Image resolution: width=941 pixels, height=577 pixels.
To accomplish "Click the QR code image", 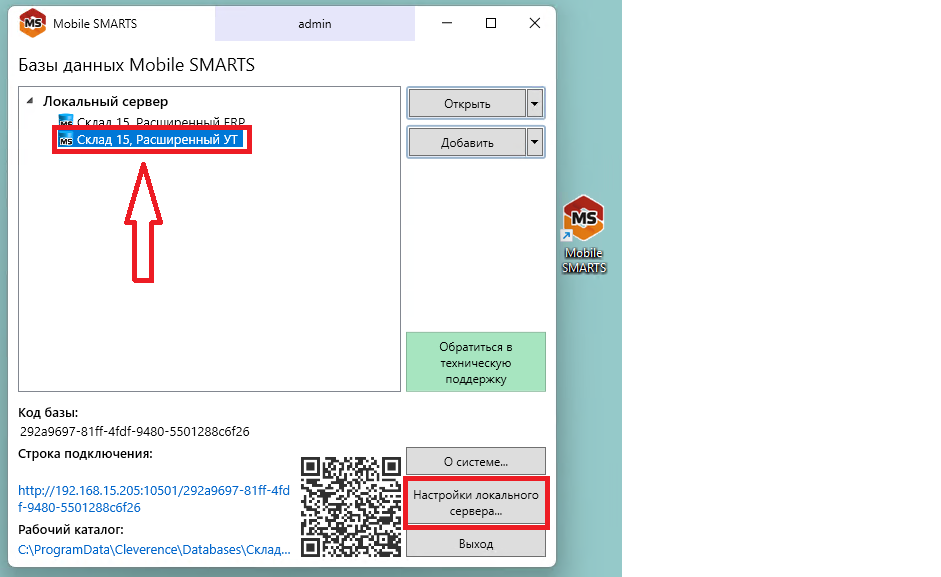I will coord(350,505).
